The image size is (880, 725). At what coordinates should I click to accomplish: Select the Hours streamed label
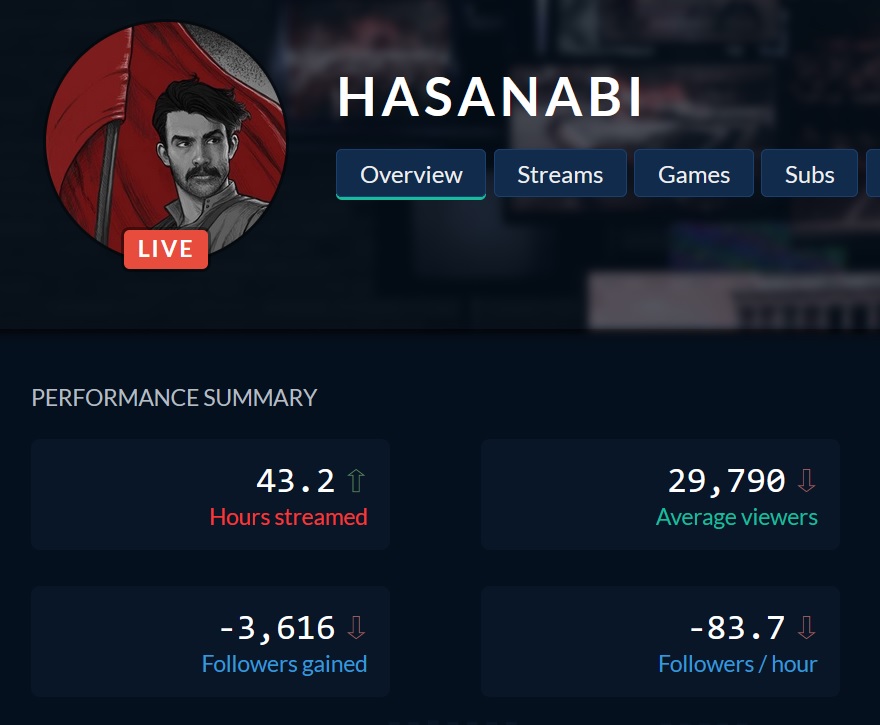point(288,517)
